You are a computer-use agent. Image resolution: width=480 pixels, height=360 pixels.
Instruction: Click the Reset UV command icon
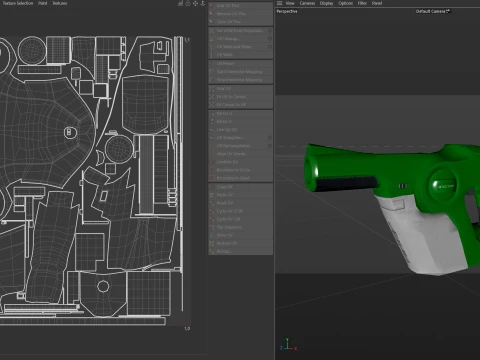coord(211,203)
